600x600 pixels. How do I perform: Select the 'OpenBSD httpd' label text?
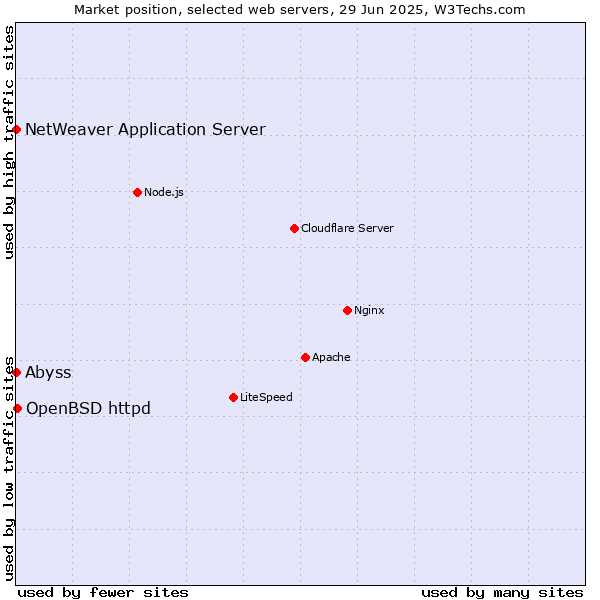click(x=88, y=409)
